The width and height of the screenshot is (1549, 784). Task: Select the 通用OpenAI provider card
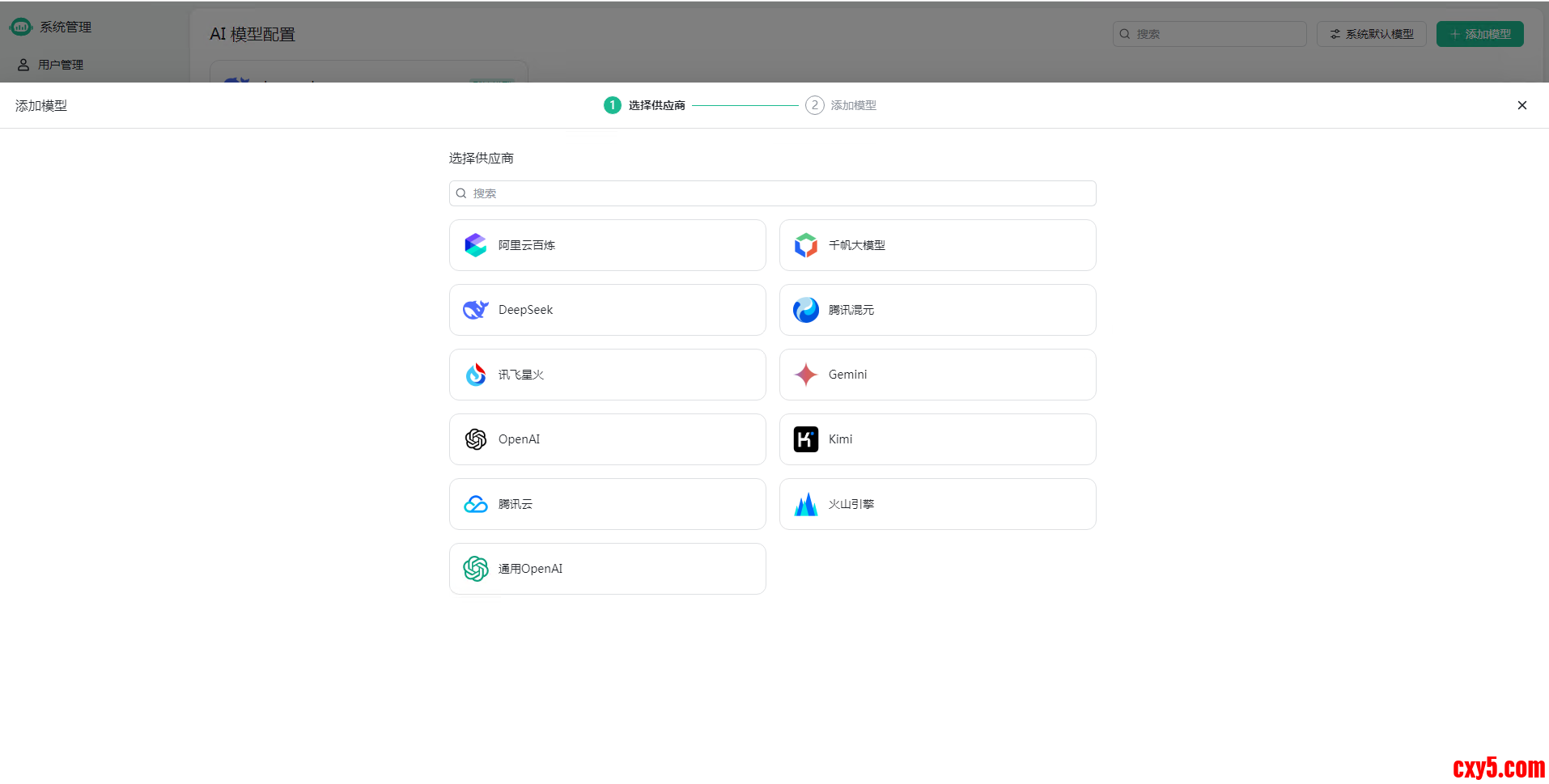coord(607,569)
